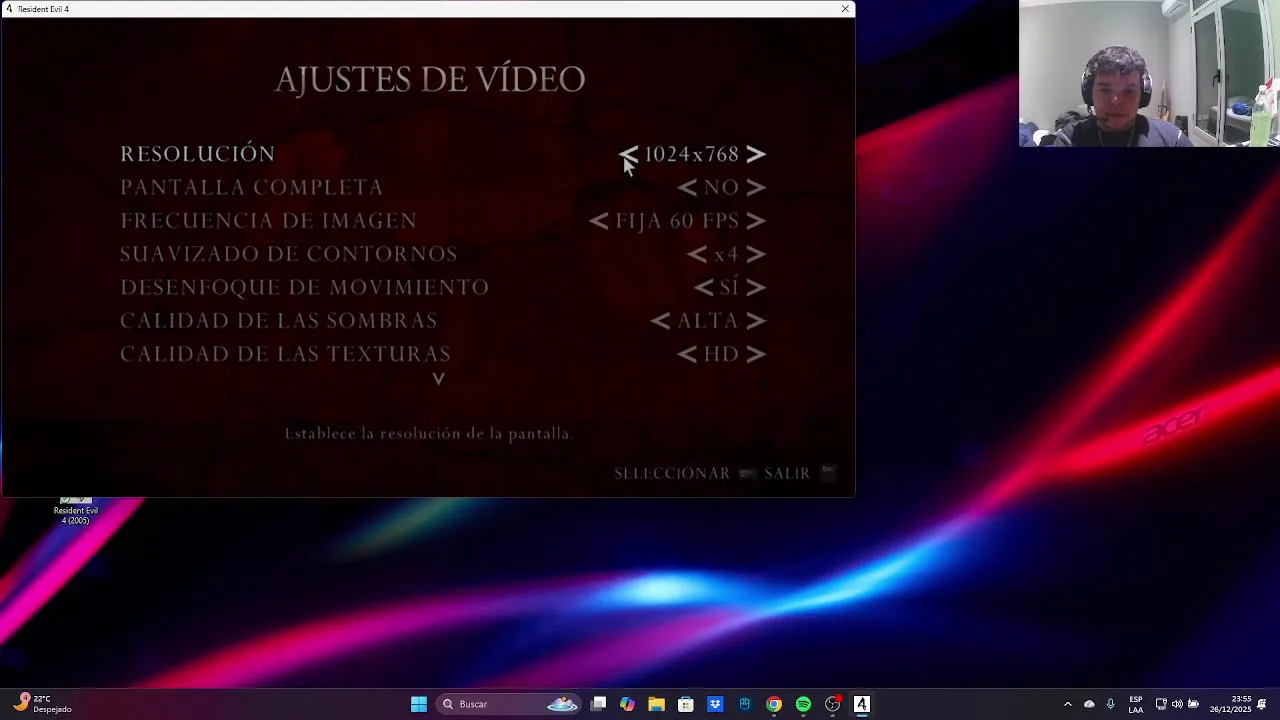
Task: Open Task View from the taskbar
Action: click(598, 704)
